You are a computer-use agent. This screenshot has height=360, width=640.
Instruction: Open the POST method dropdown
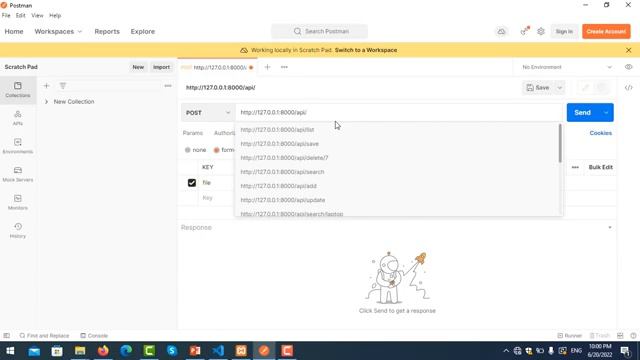208,113
